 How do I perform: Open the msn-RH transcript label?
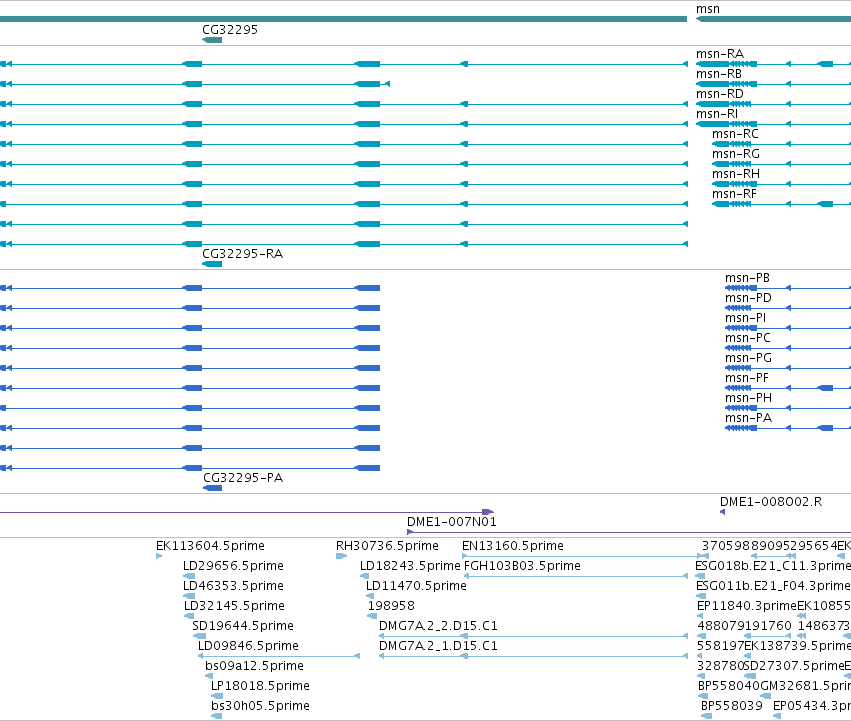pos(735,174)
